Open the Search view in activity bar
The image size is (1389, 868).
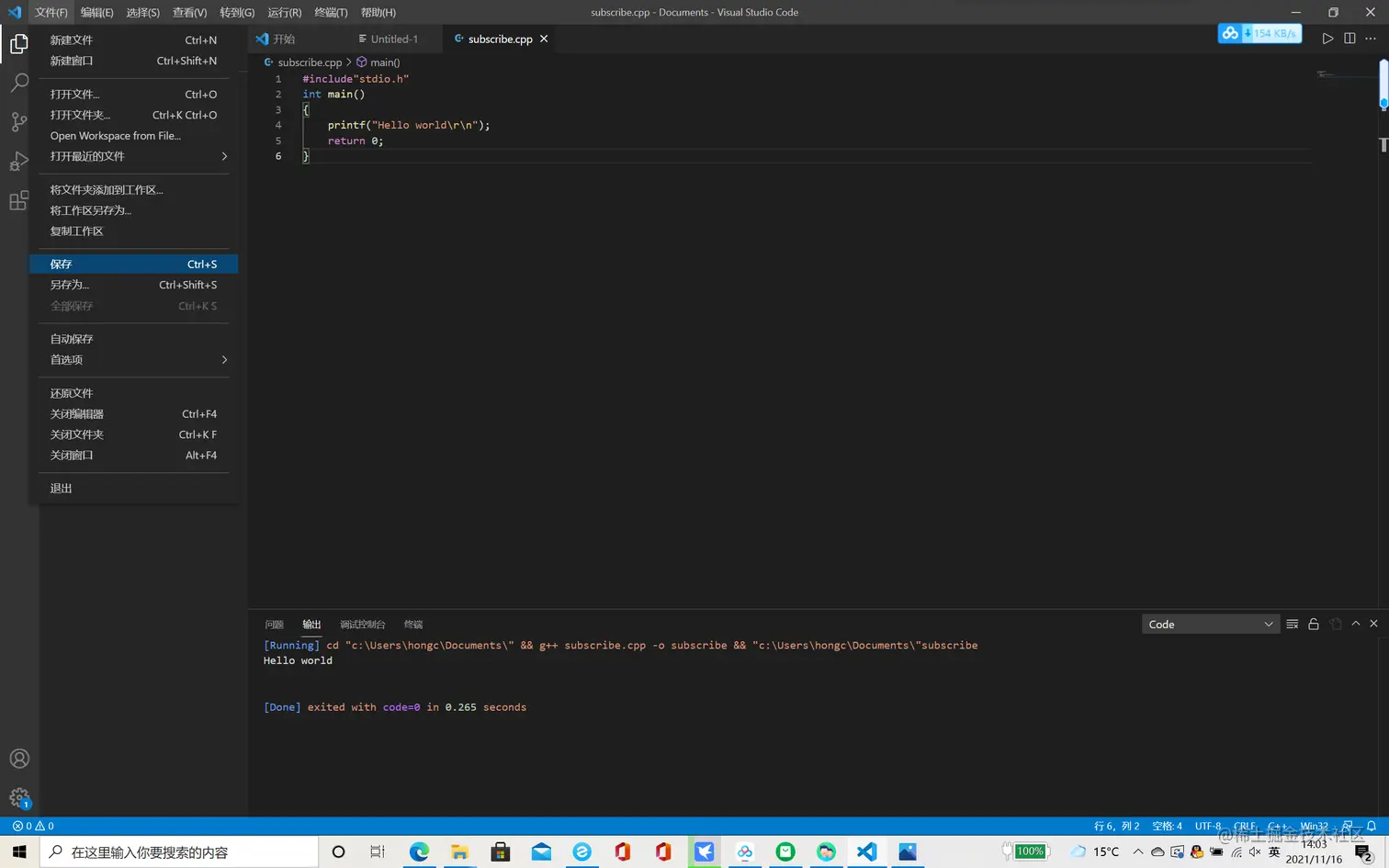[18, 83]
